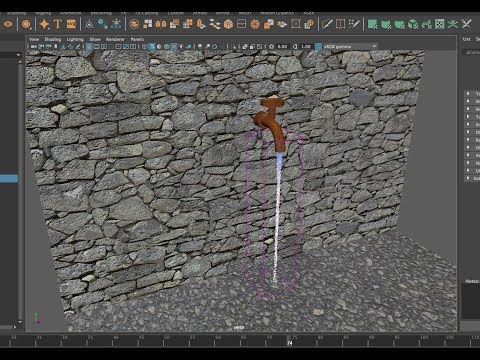Click the gamma value field 1.00

pos(306,47)
